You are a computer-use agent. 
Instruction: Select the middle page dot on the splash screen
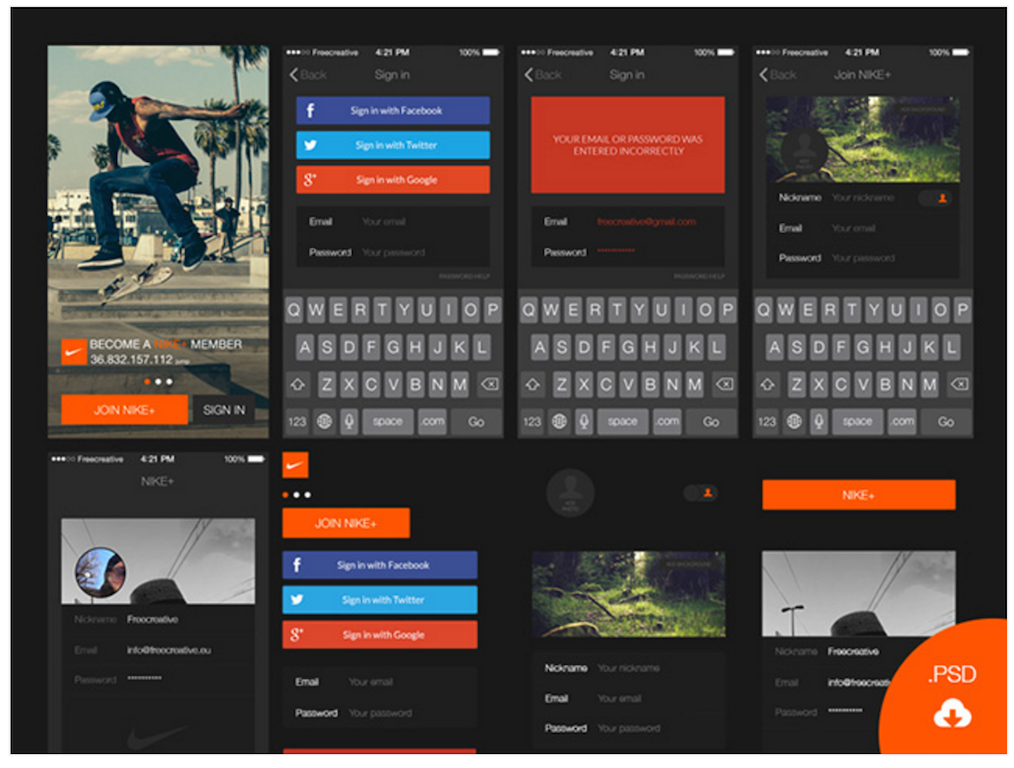coord(158,382)
